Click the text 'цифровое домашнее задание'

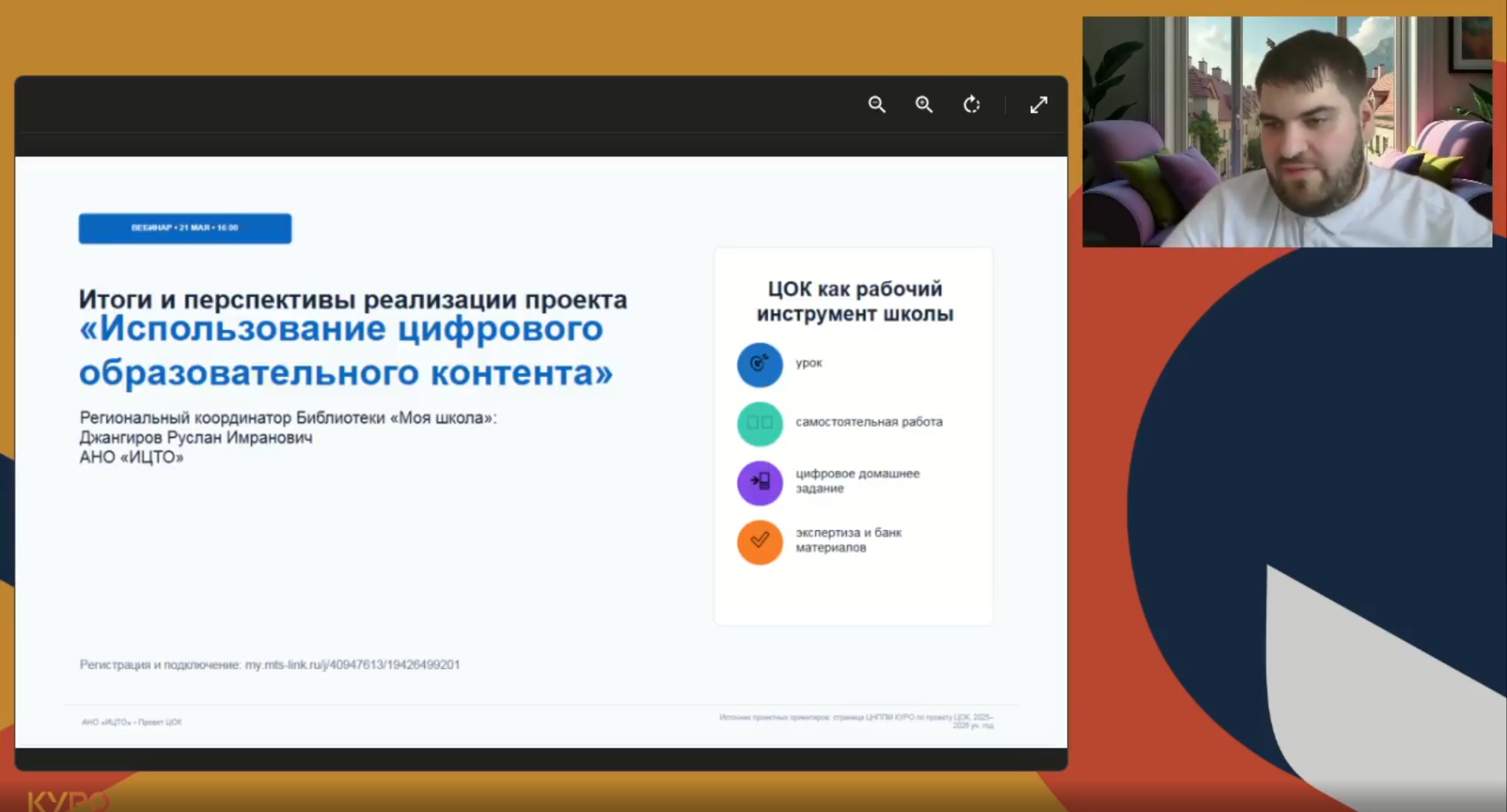pos(858,481)
